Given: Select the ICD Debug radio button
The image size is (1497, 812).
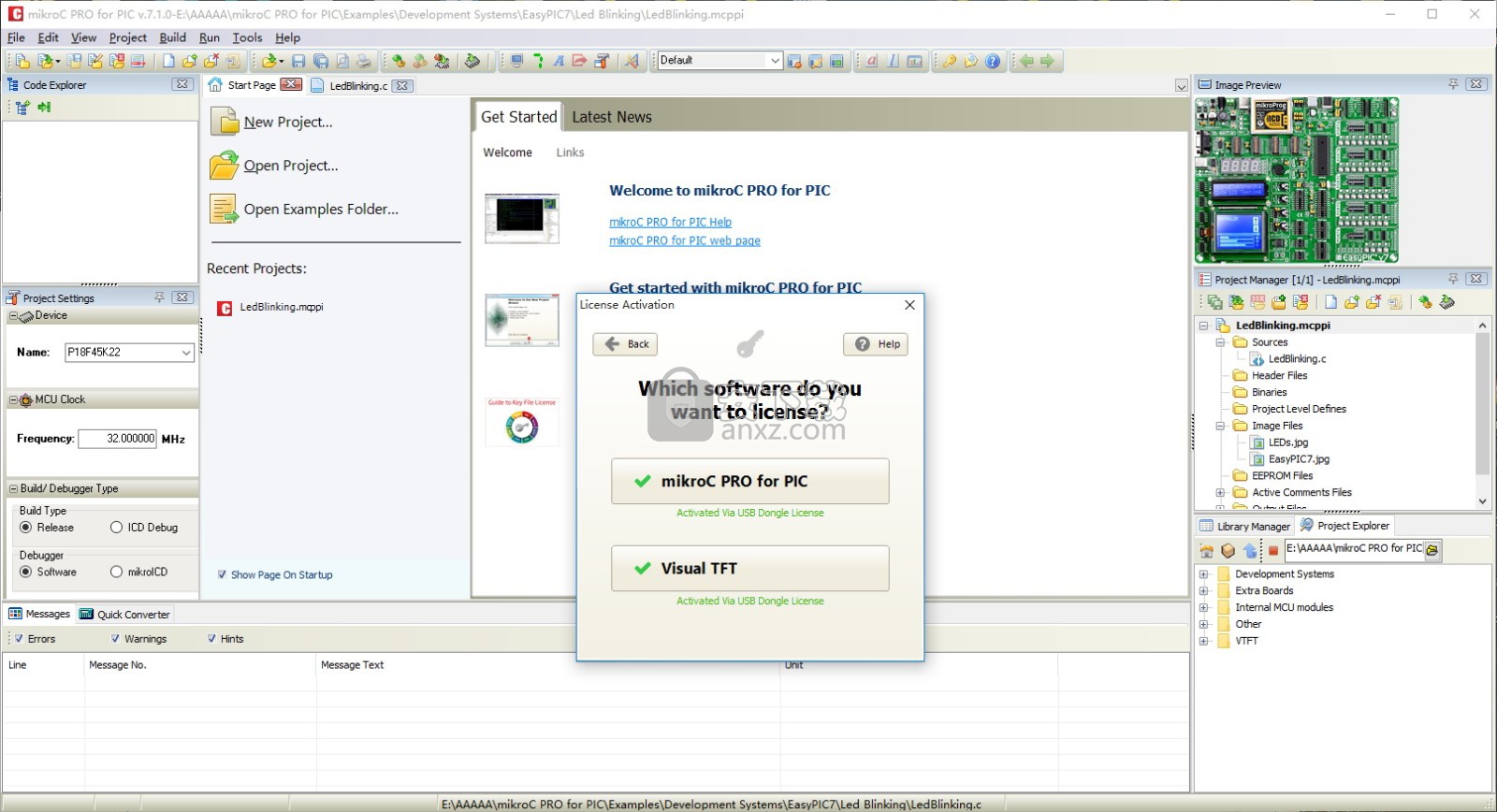Looking at the screenshot, I should (x=116, y=528).
